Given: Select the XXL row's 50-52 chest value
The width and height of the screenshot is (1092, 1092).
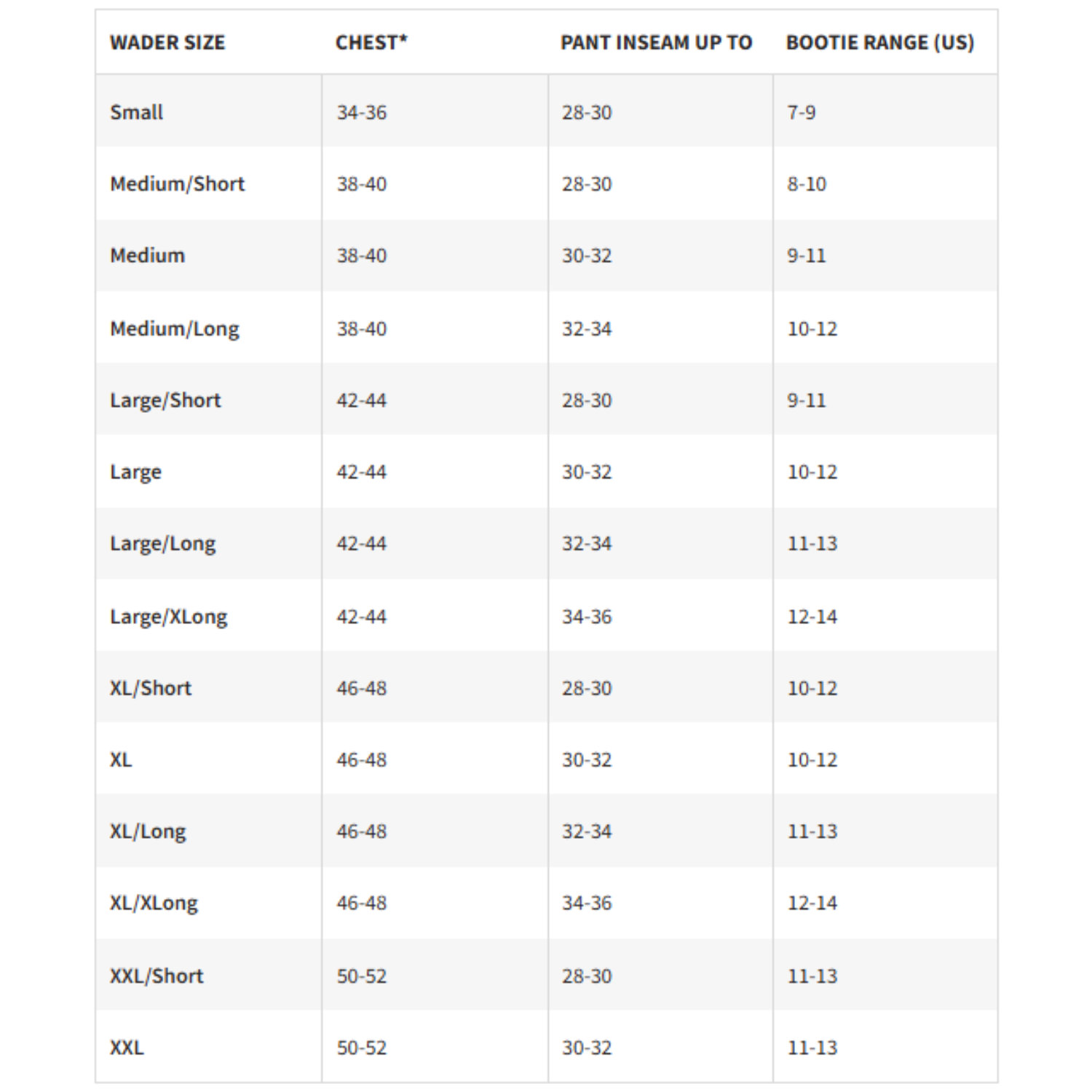Looking at the screenshot, I should click(362, 1048).
